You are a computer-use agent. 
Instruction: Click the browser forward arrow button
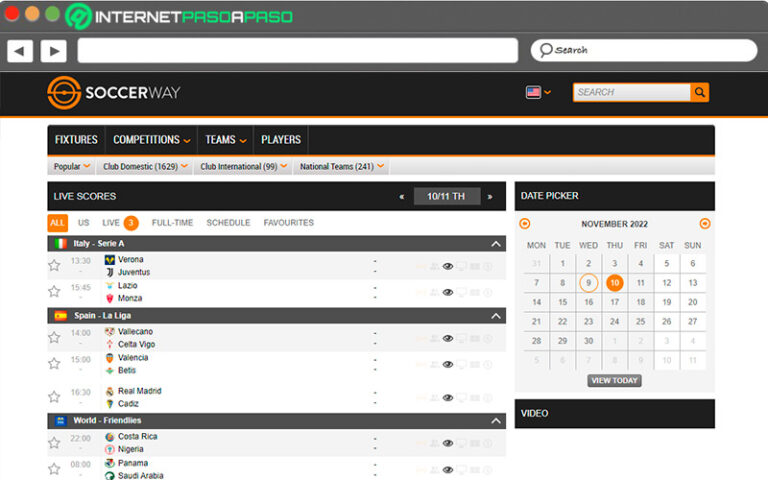point(53,50)
